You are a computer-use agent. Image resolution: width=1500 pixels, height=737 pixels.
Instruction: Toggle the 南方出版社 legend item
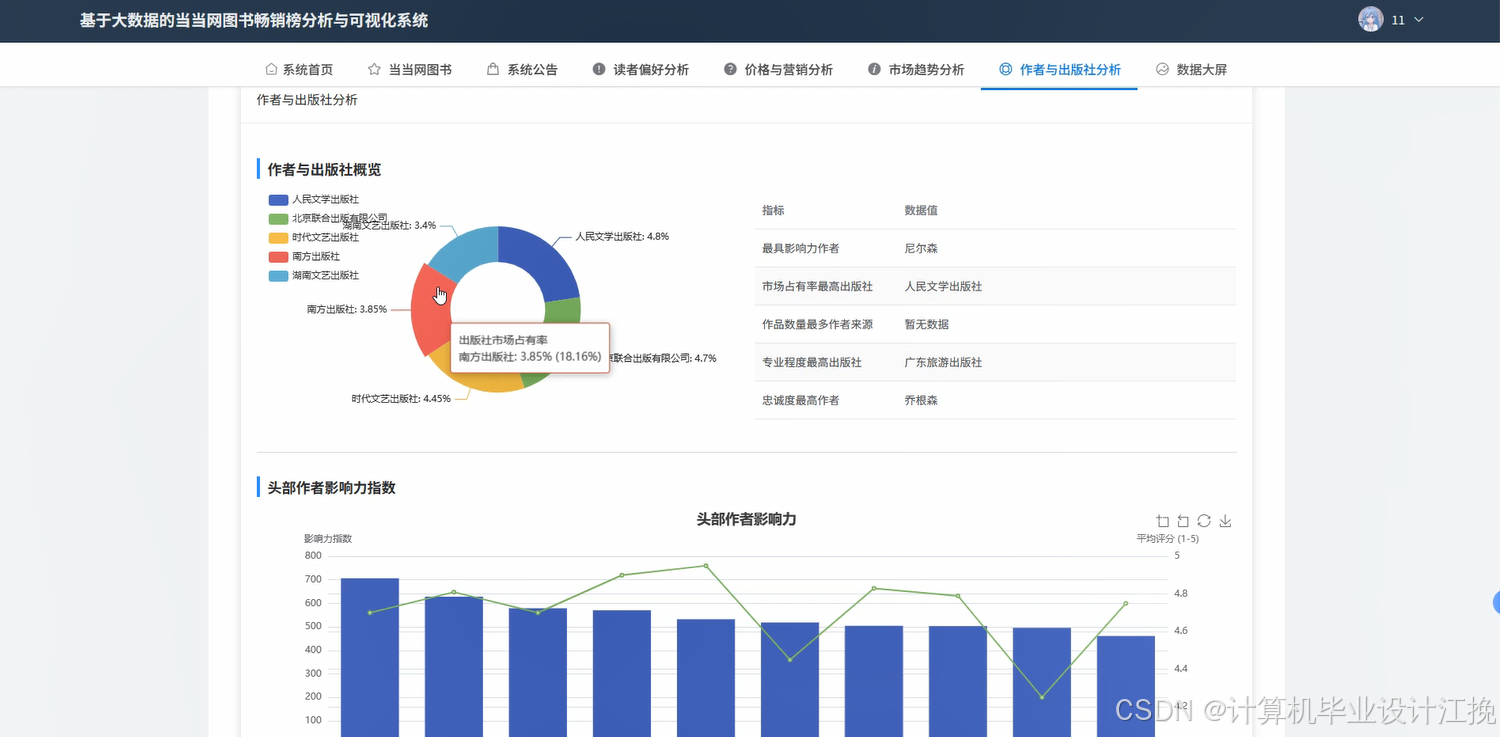point(304,256)
